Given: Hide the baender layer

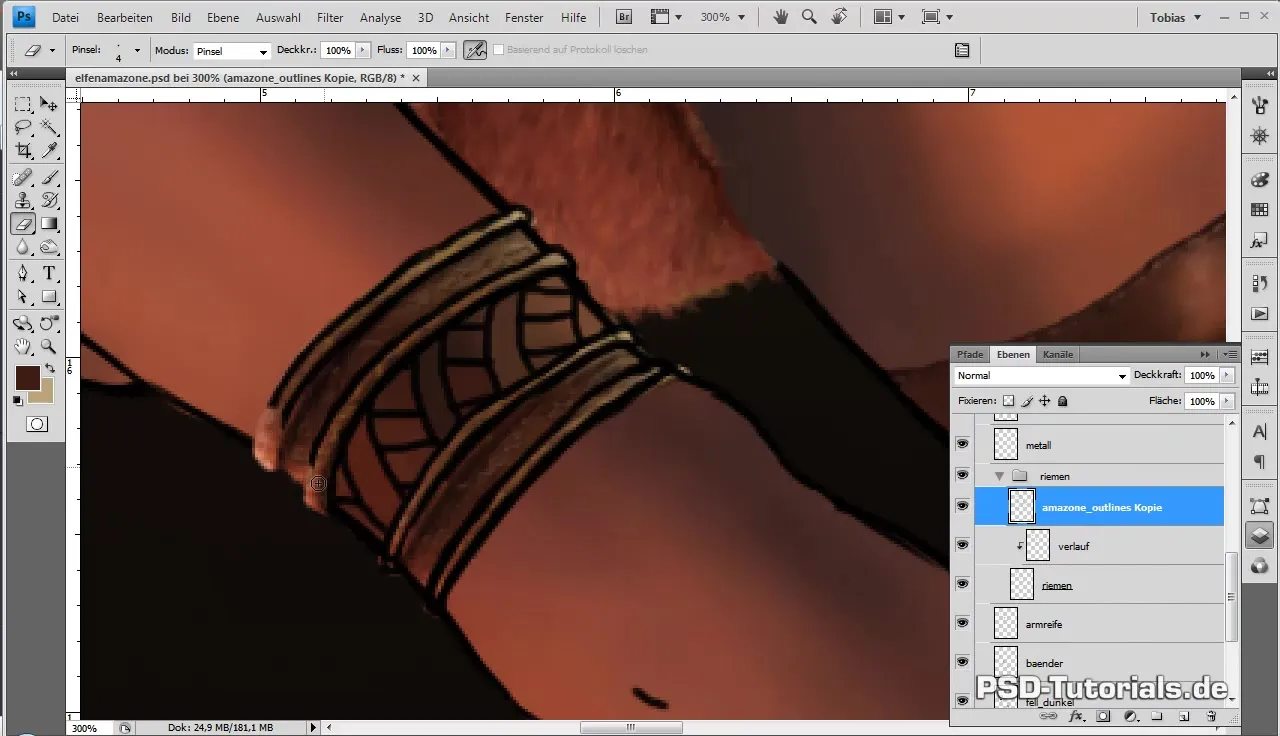Looking at the screenshot, I should click(962, 662).
